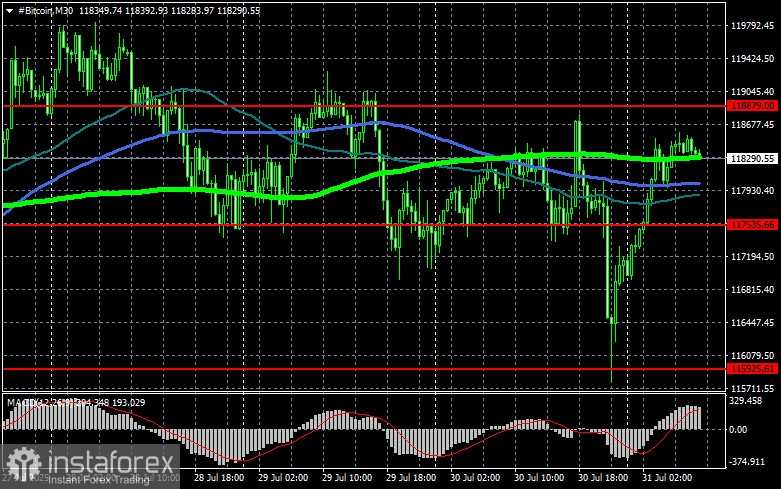Viewport: 781px width, 489px height.
Task: Click the 31 Jul 02:00 time label
Action: tap(667, 478)
